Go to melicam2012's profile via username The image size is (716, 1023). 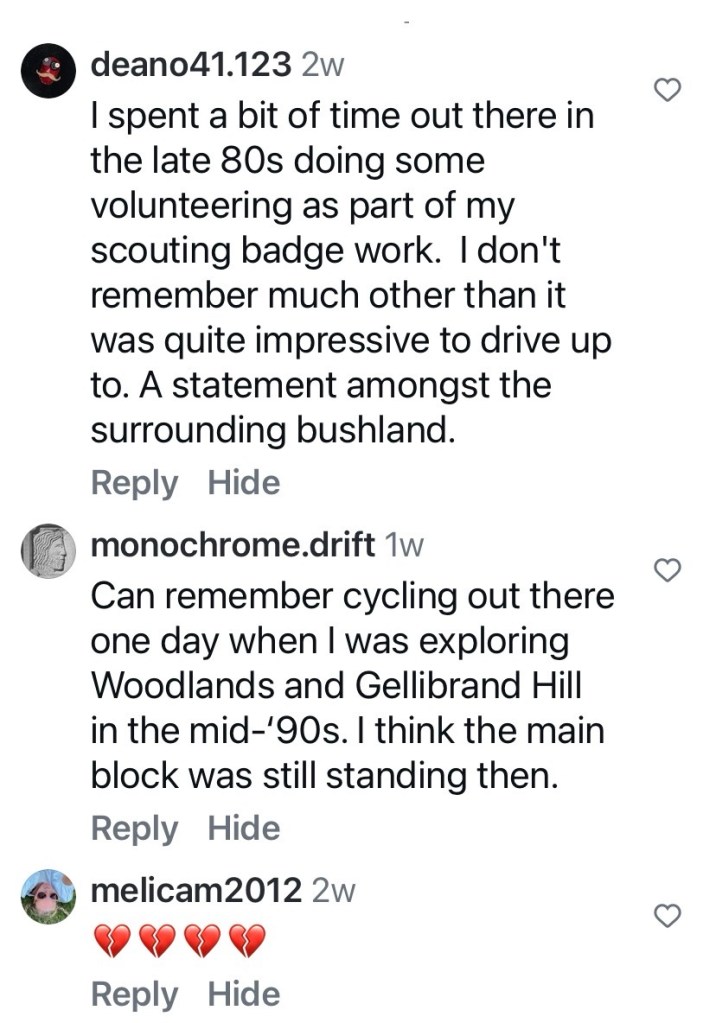pyautogui.click(x=196, y=890)
